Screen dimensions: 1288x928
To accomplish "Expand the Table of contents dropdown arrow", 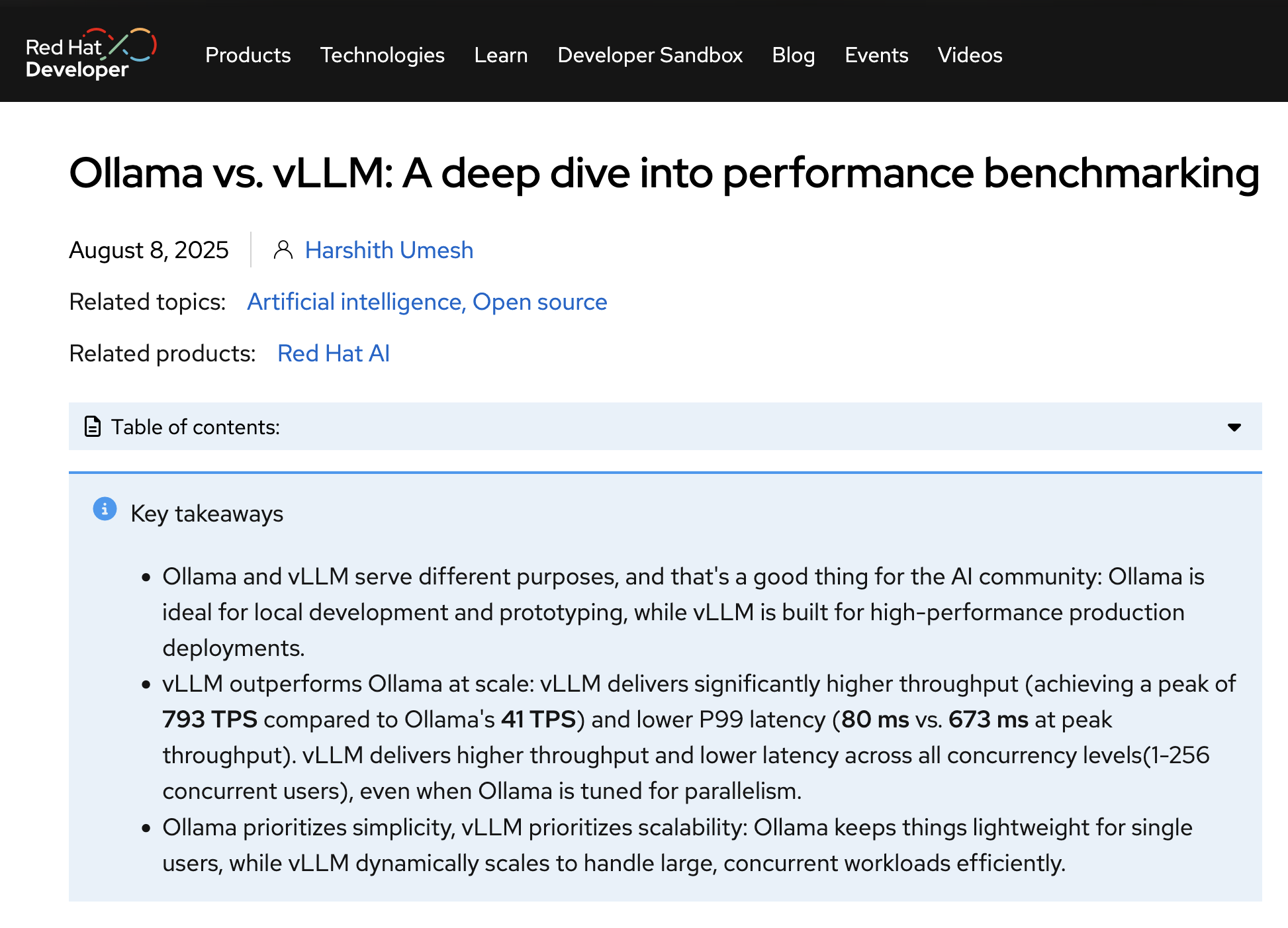I will tap(1234, 428).
